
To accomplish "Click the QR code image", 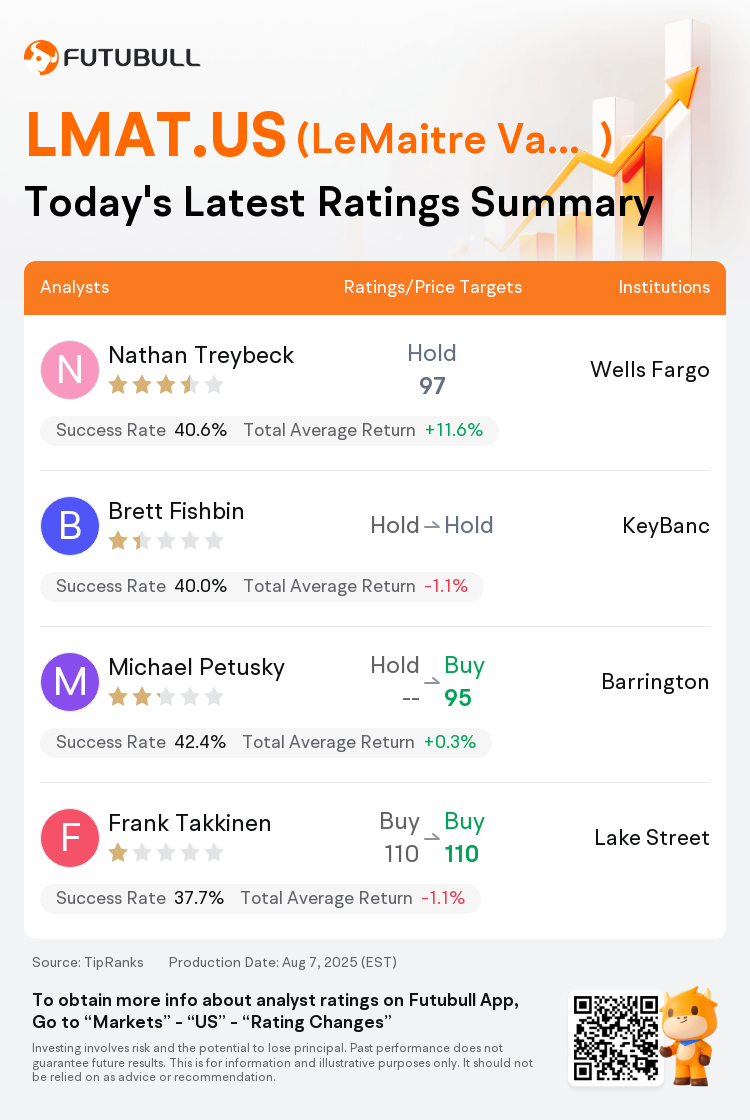I will pyautogui.click(x=616, y=1037).
